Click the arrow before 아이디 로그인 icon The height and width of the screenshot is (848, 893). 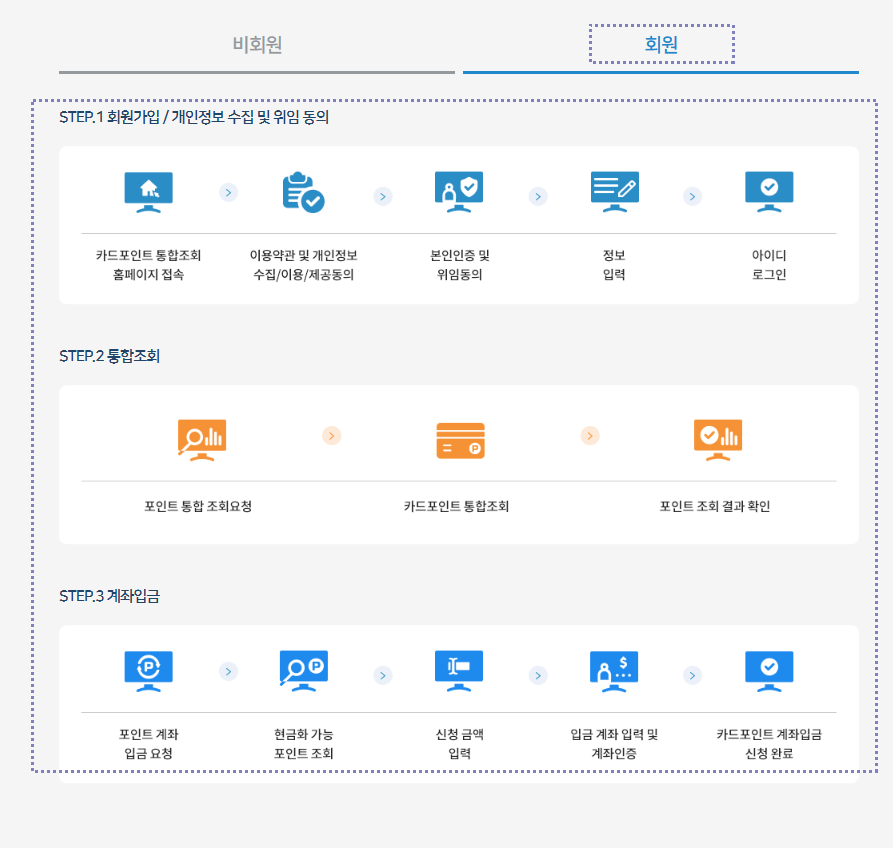693,196
